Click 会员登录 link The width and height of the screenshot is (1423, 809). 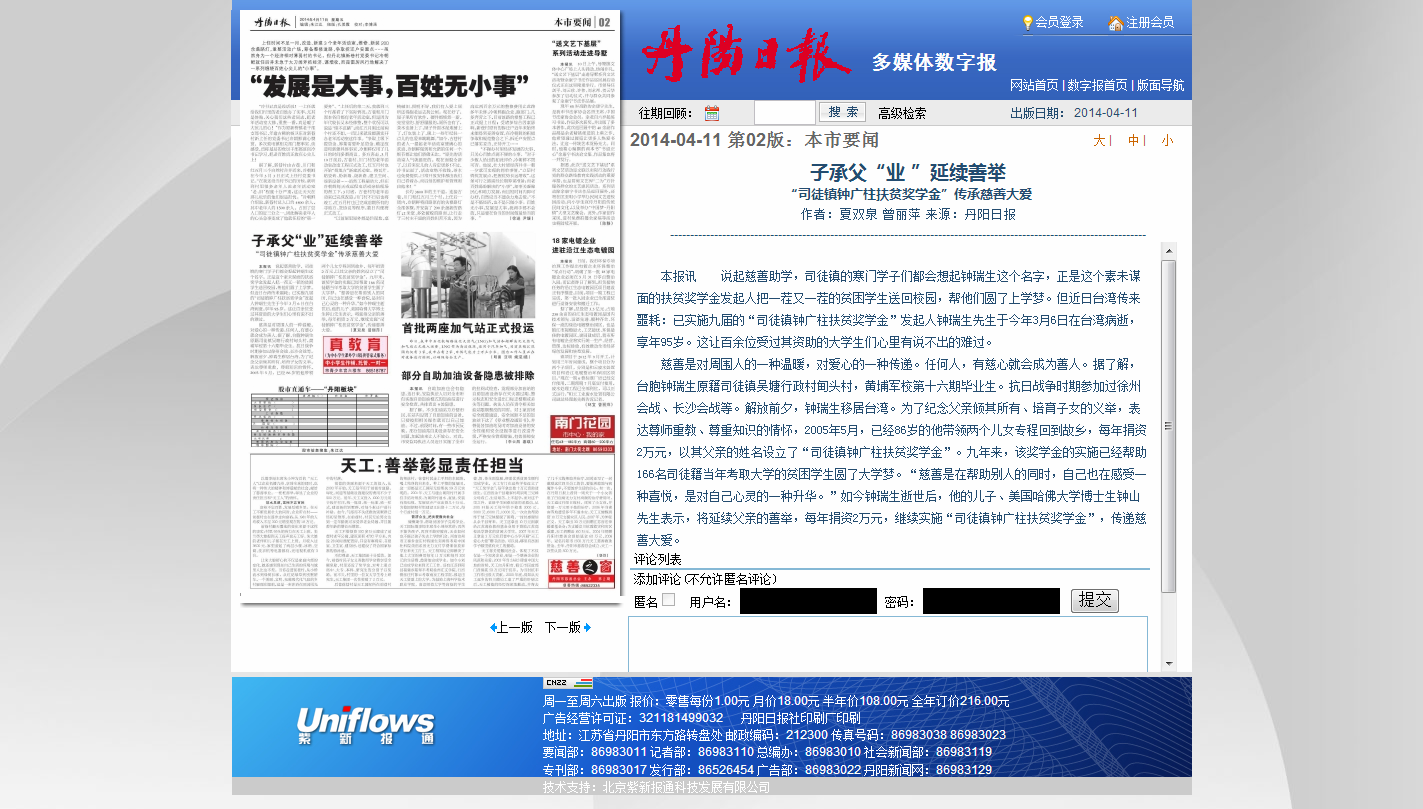point(1059,22)
